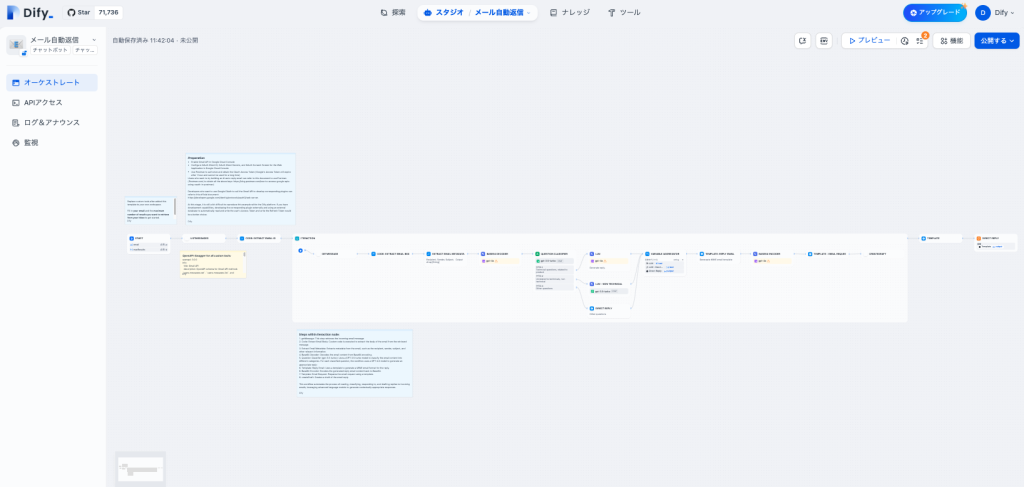The width and height of the screenshot is (1024, 487).
Task: Open the ENV environment variables icon
Action: pos(824,40)
